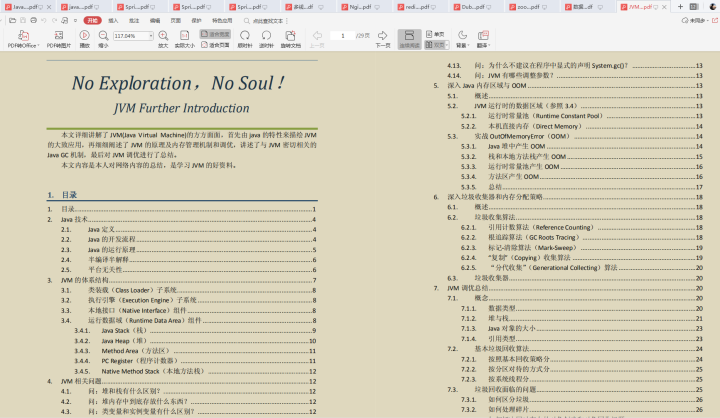The width and height of the screenshot is (720, 418).
Task: Click the undo arrow icon
Action: (44, 21)
